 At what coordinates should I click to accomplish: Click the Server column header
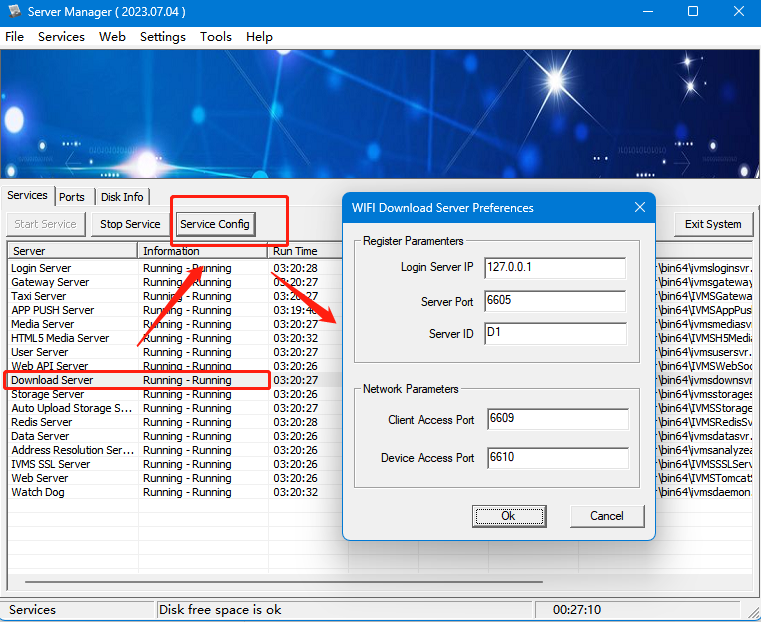pos(73,251)
